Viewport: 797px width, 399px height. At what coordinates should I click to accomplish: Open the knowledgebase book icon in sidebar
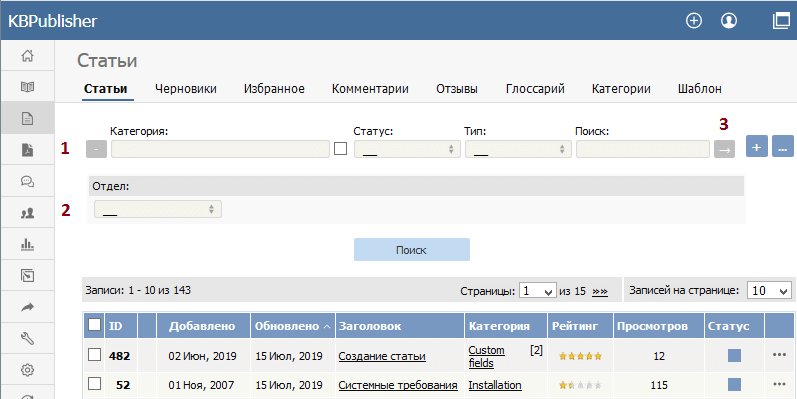coord(27,87)
